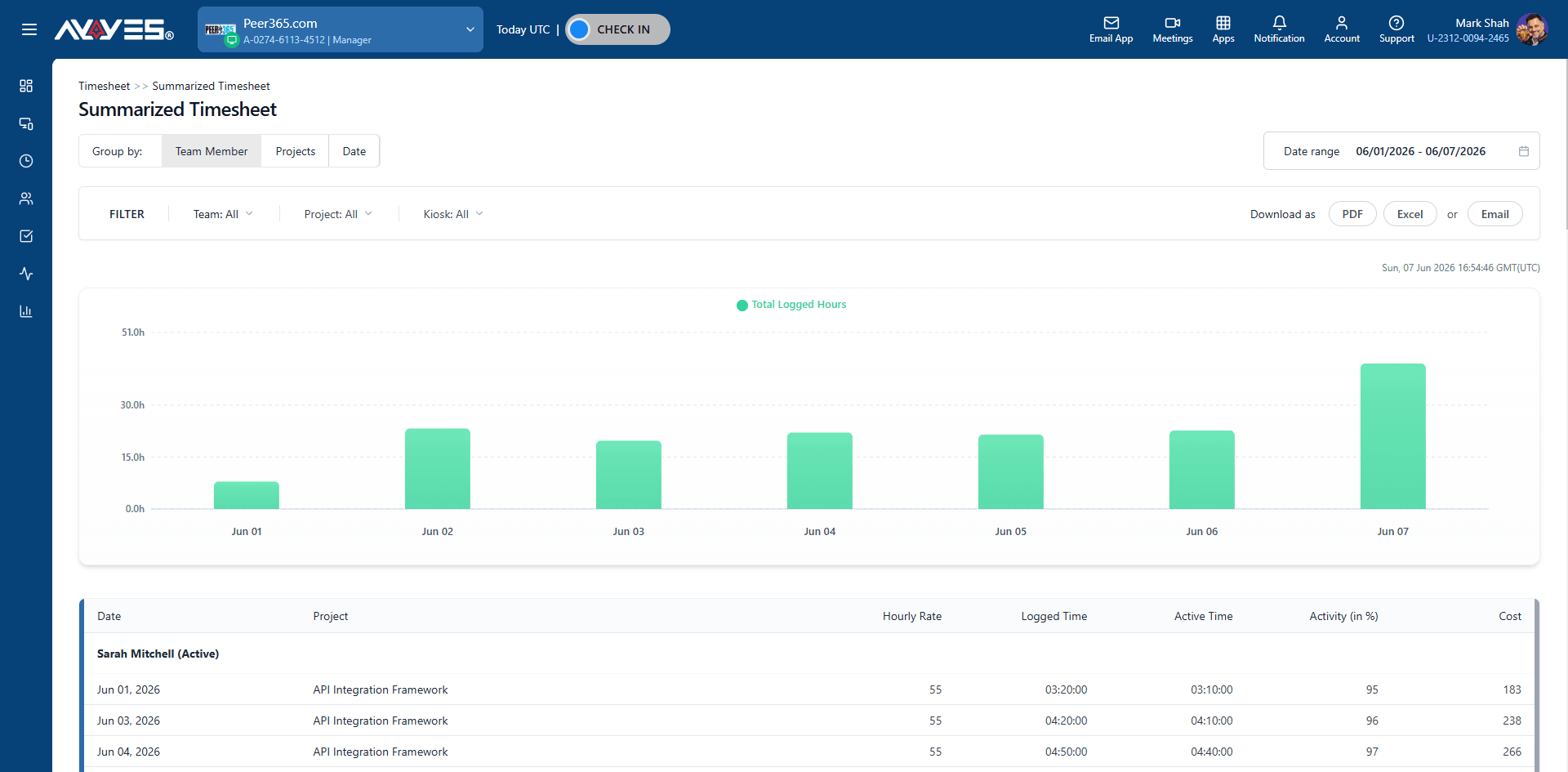
Task: Click the Jun 07 chart bar
Action: [x=1393, y=436]
